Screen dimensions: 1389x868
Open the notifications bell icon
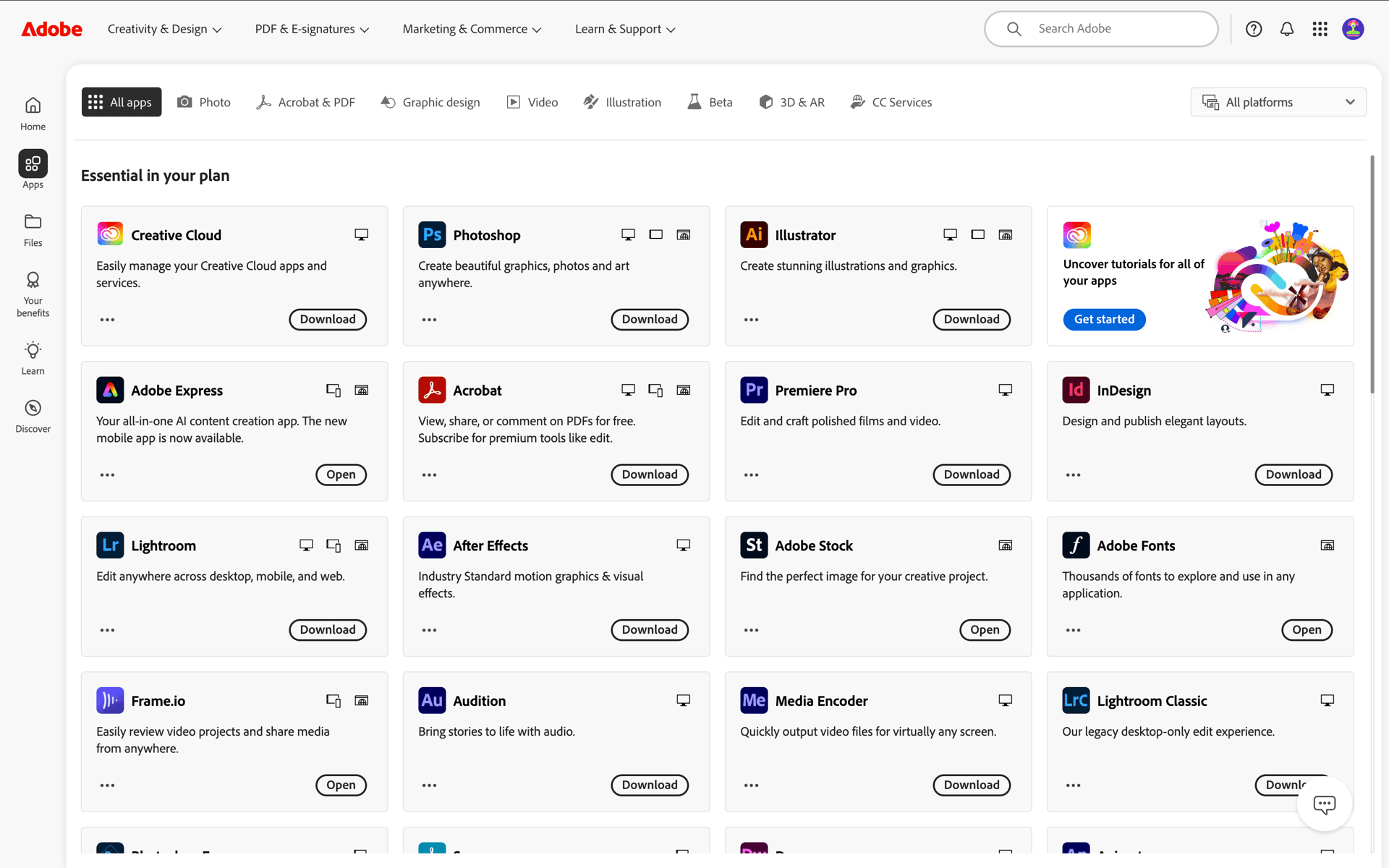(1287, 29)
